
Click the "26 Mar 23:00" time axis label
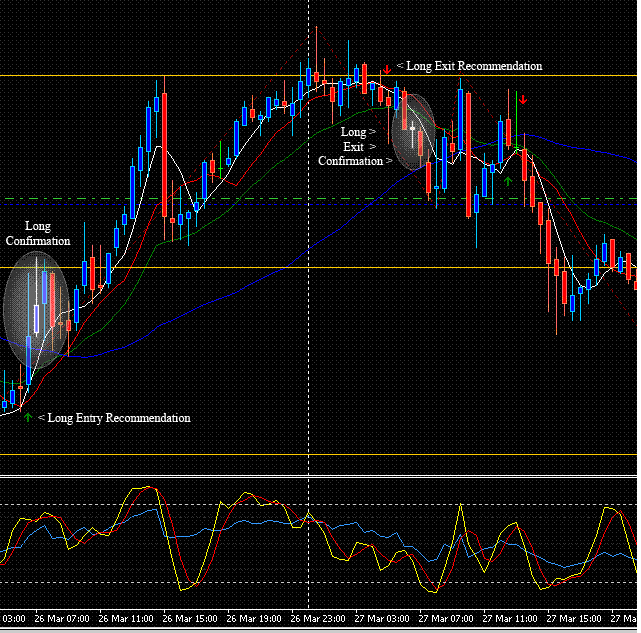(x=318, y=619)
